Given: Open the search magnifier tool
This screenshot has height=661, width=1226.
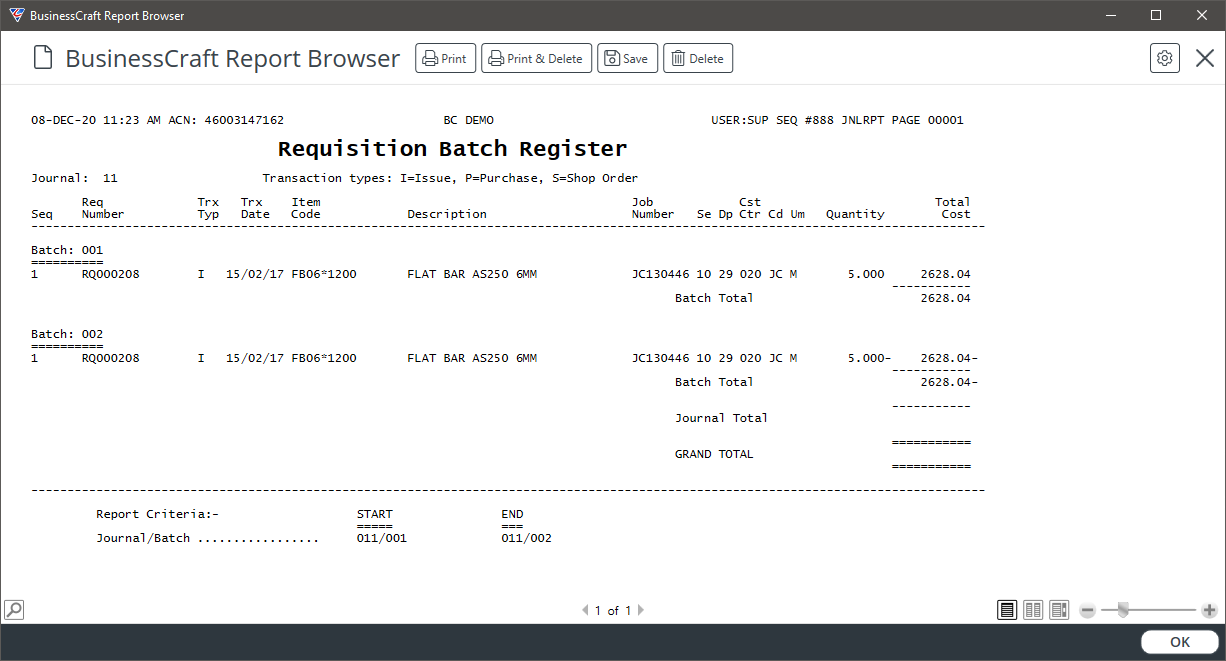Looking at the screenshot, I should pos(14,609).
